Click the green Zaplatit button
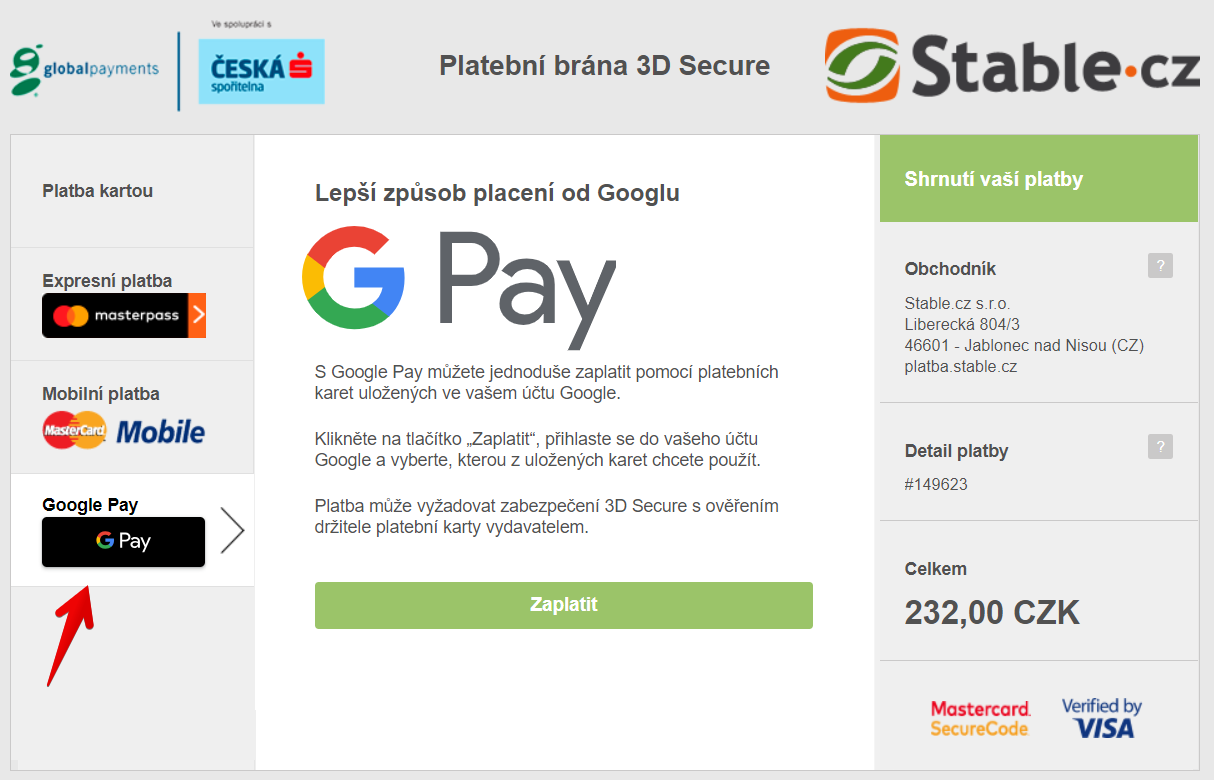 point(564,605)
